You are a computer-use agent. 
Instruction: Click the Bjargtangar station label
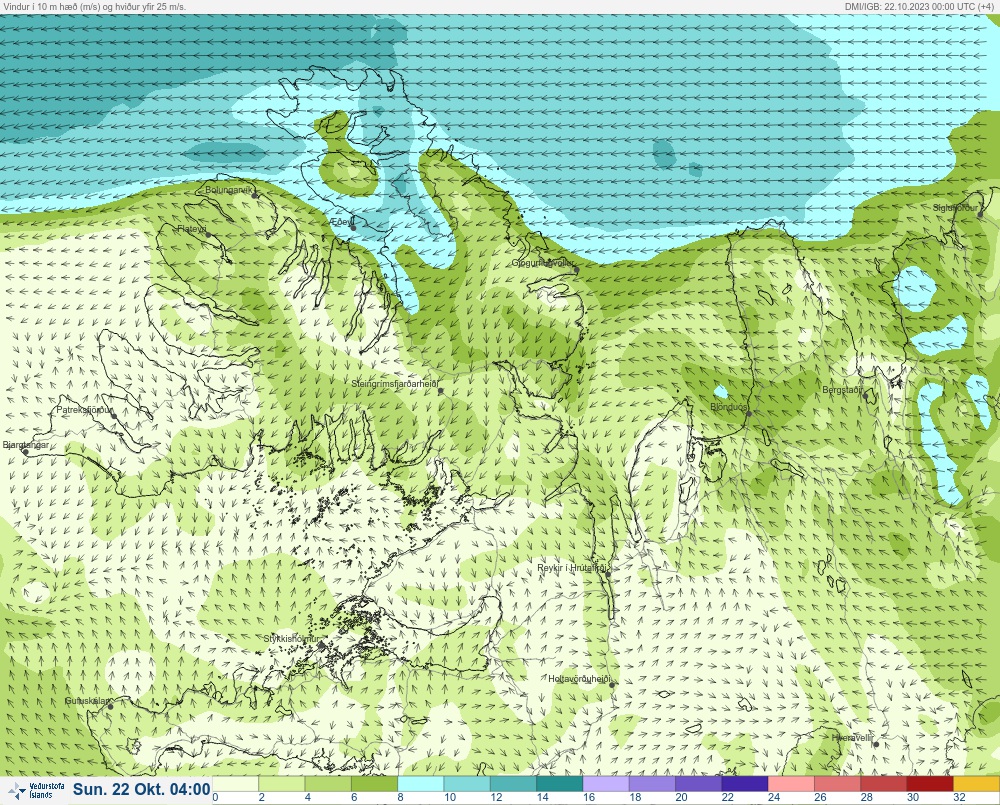click(26, 445)
